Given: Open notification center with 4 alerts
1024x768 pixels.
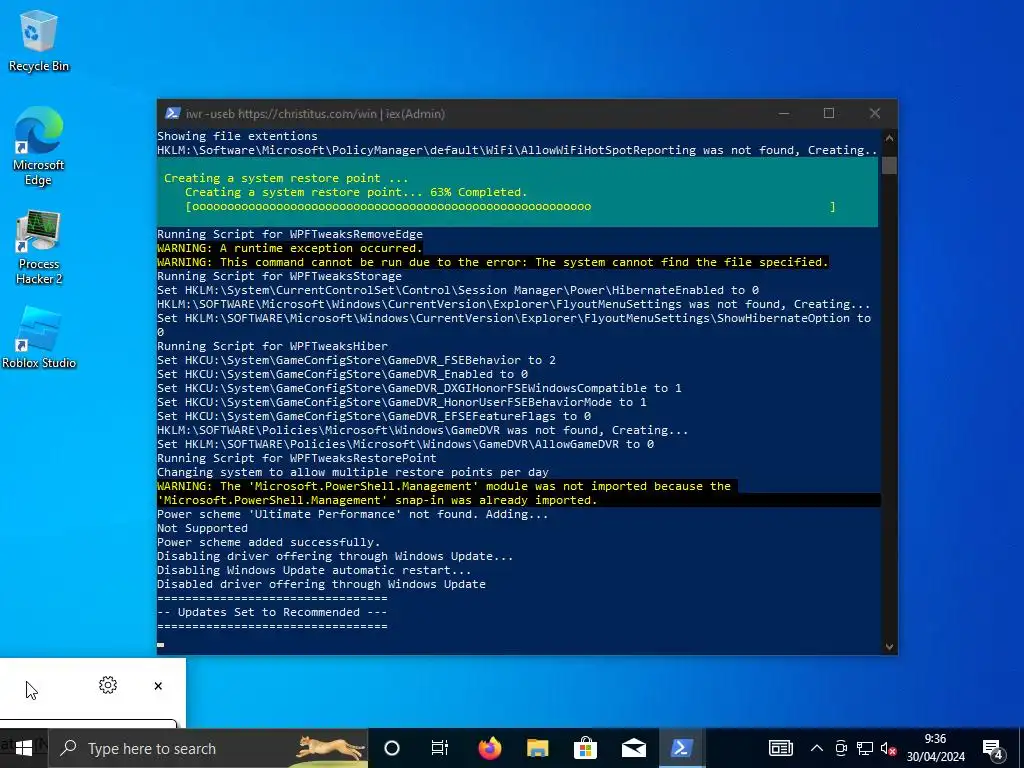Looking at the screenshot, I should tap(993, 748).
